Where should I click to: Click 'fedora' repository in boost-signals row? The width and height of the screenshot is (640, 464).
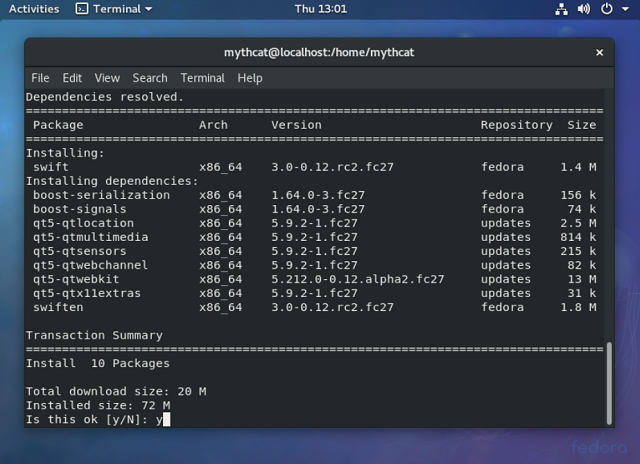tap(502, 209)
